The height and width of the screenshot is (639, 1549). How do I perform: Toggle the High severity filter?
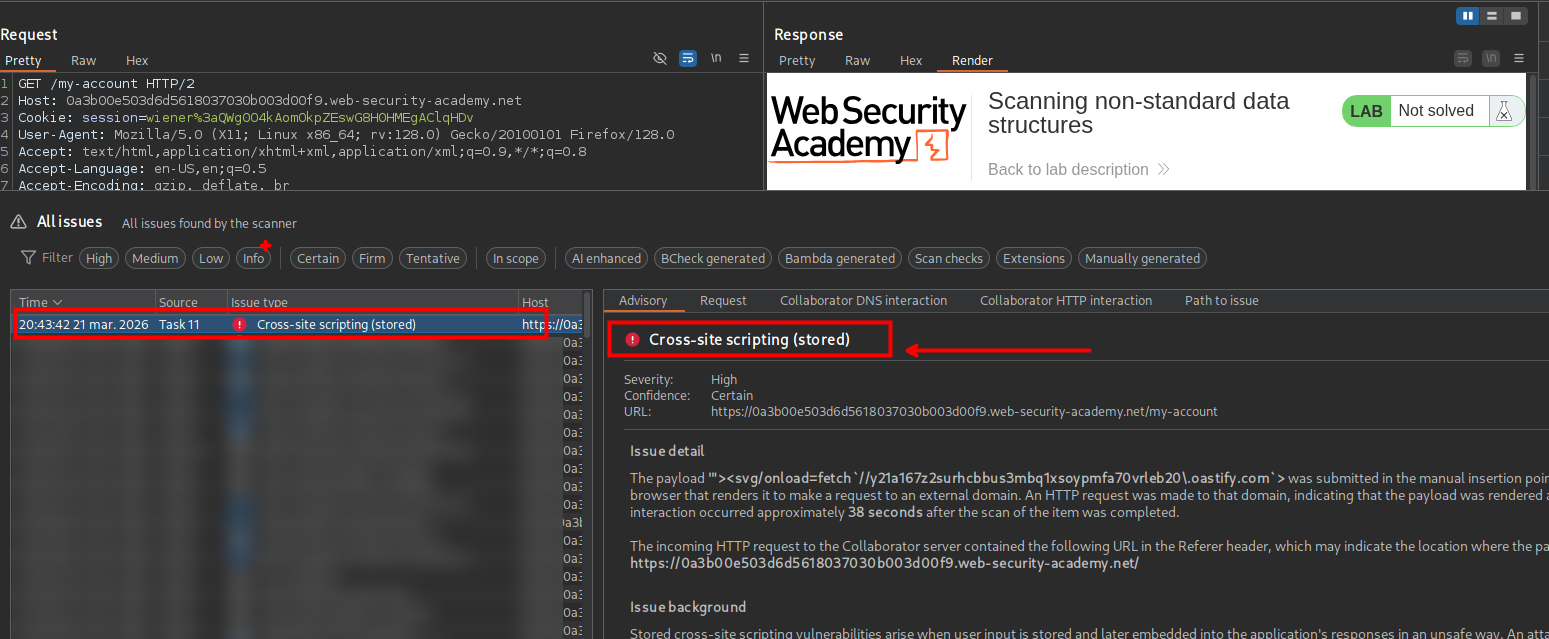99,258
